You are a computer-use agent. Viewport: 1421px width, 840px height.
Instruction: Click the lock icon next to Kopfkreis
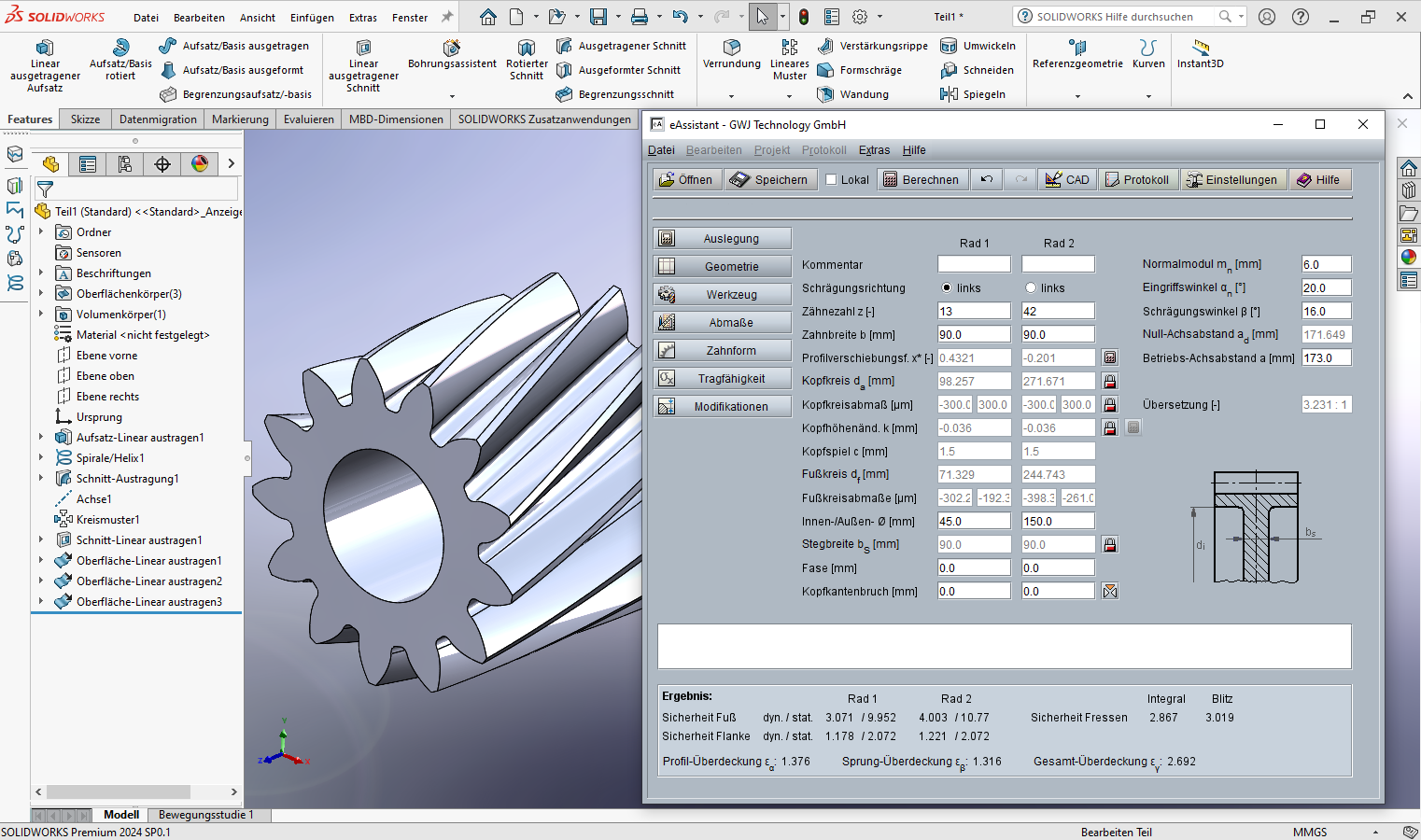(1110, 382)
